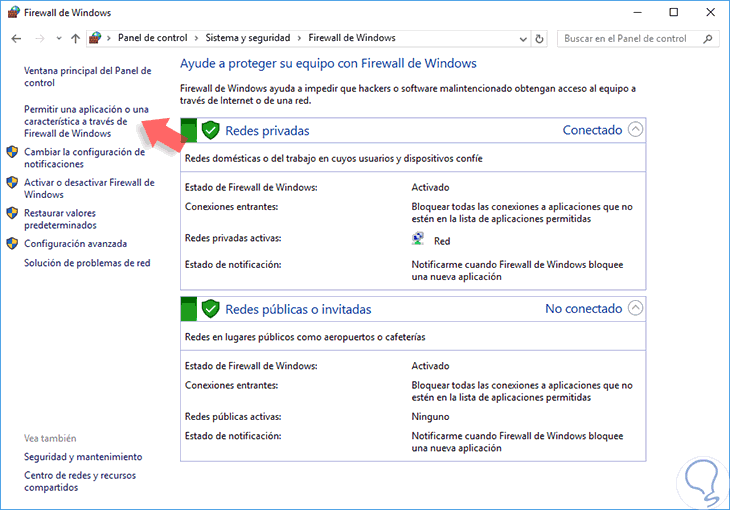Screen dimensions: 730x510
Task: Click green shield icon for Redes públicas
Action: coord(210,309)
